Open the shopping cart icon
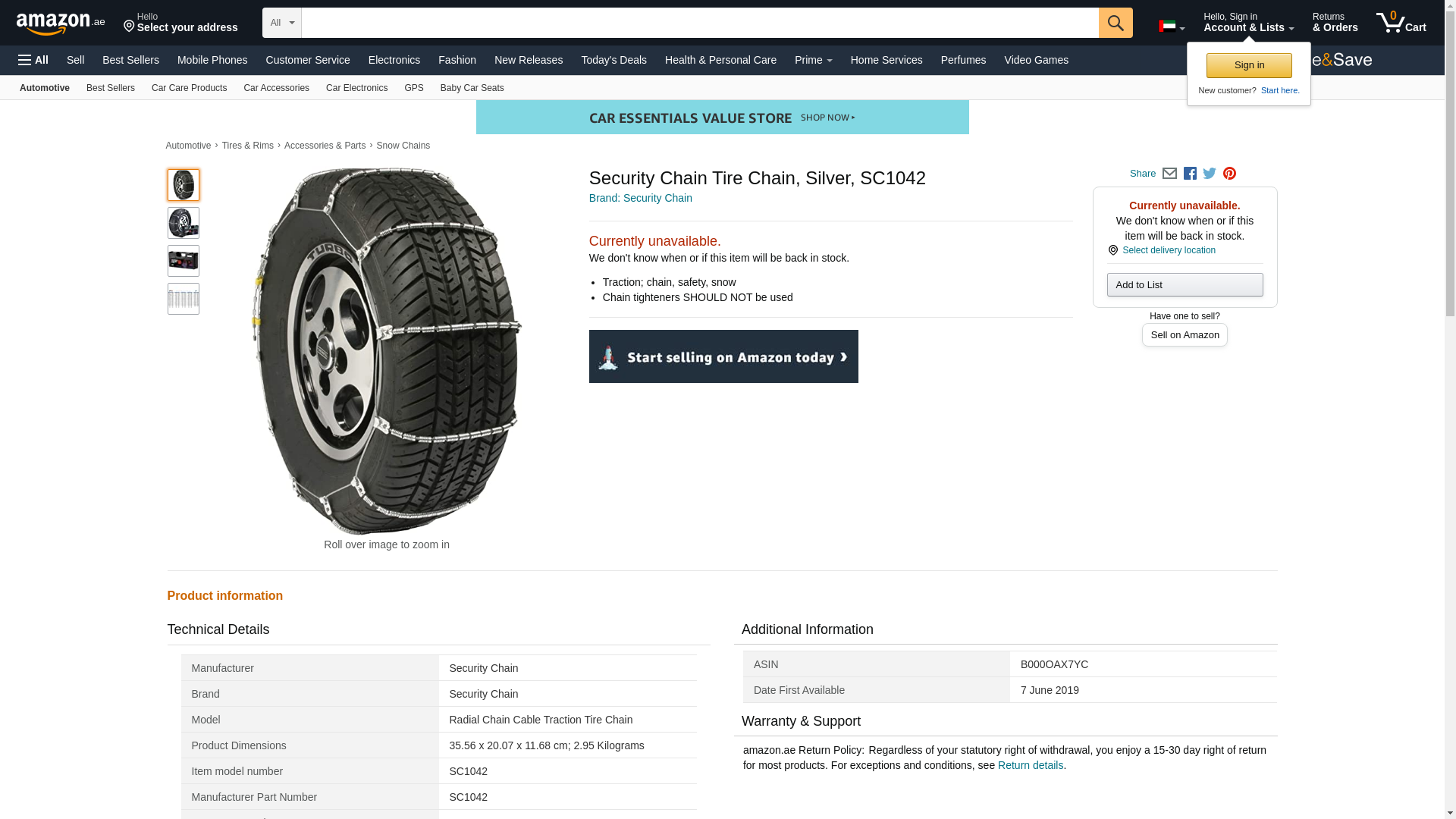 click(1401, 23)
